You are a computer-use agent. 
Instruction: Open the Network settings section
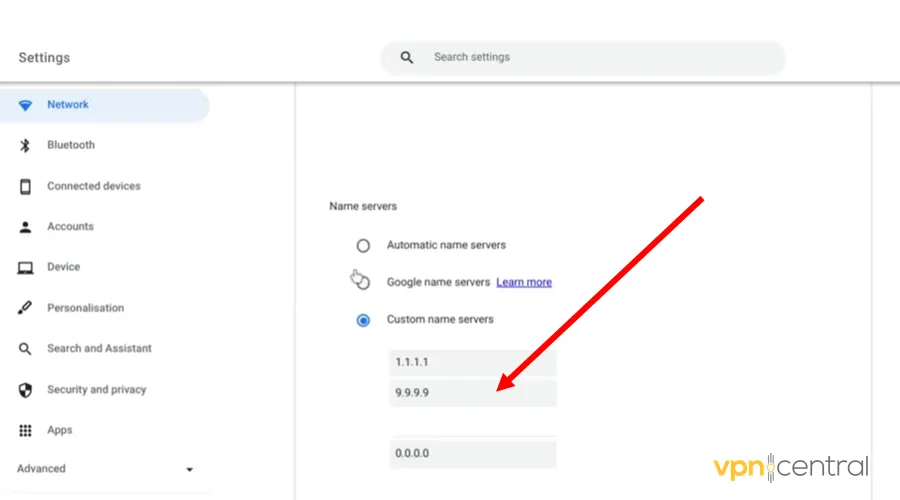click(104, 105)
